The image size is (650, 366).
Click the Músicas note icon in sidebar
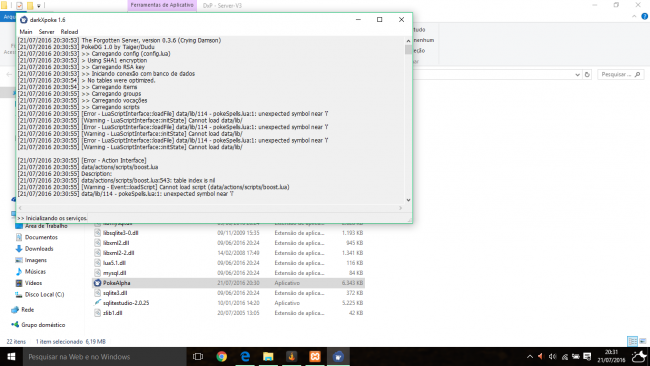[x=19, y=271]
